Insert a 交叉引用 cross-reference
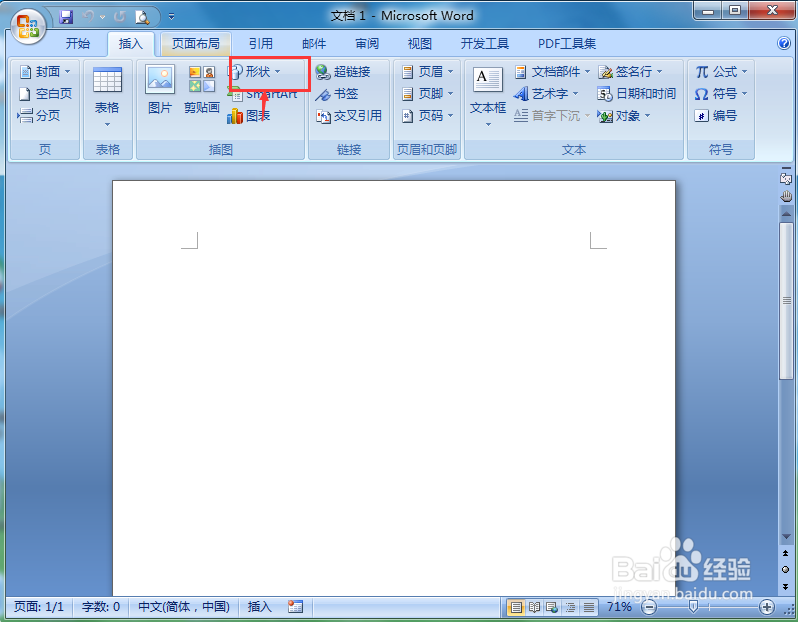The image size is (798, 622). tap(349, 116)
